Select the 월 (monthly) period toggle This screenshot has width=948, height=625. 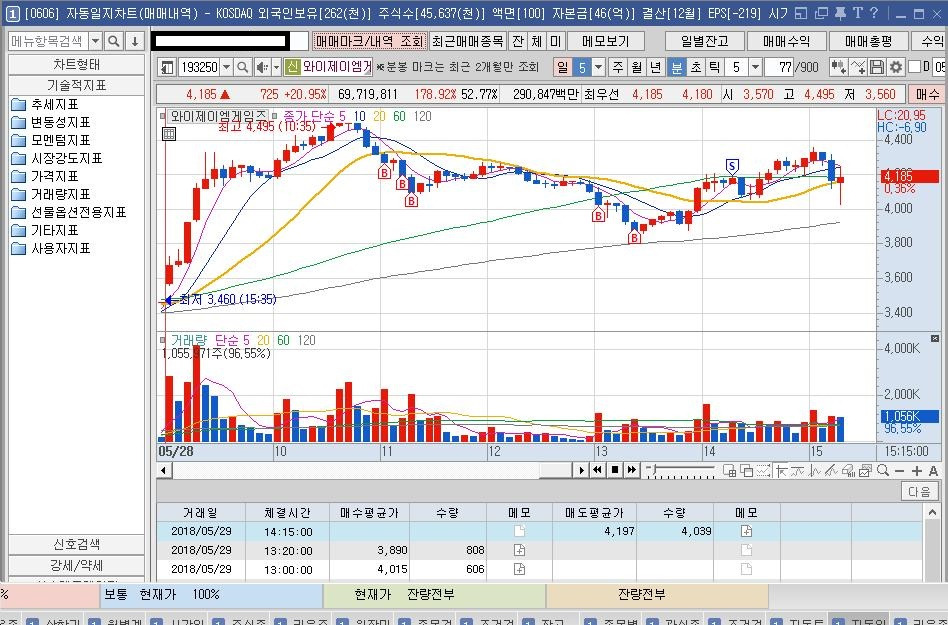tap(636, 67)
